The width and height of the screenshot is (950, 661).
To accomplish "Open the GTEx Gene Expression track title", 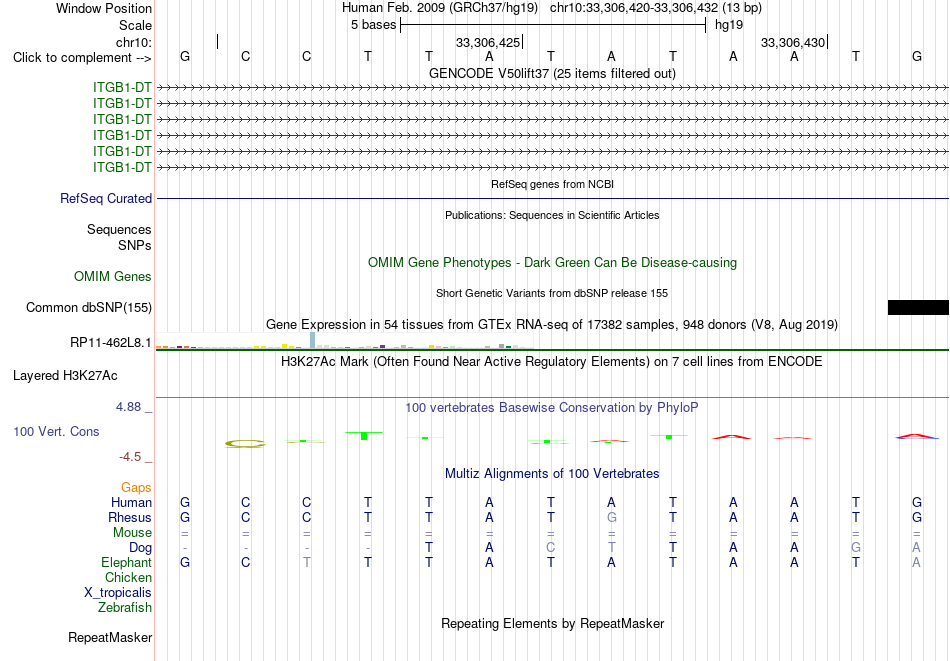I will [x=552, y=325].
